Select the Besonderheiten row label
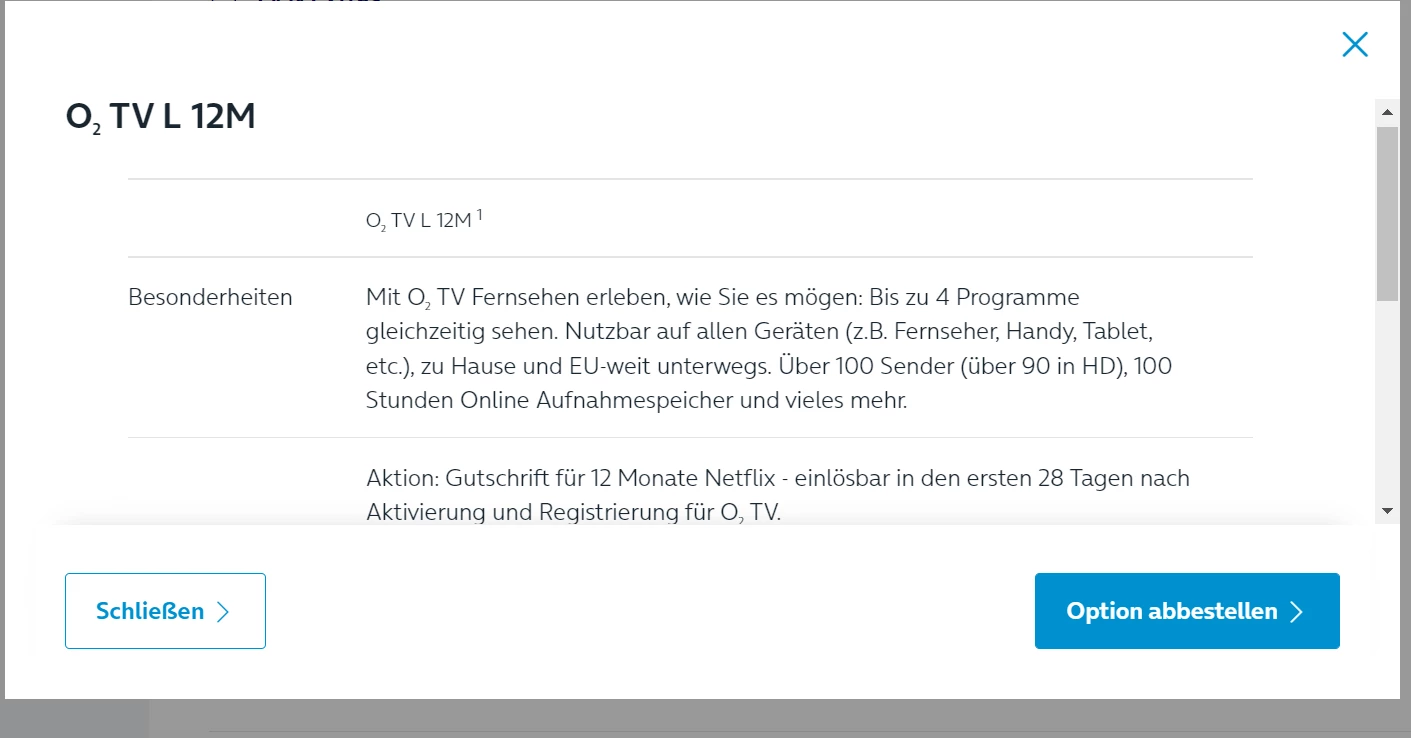The height and width of the screenshot is (738, 1411). tap(210, 297)
